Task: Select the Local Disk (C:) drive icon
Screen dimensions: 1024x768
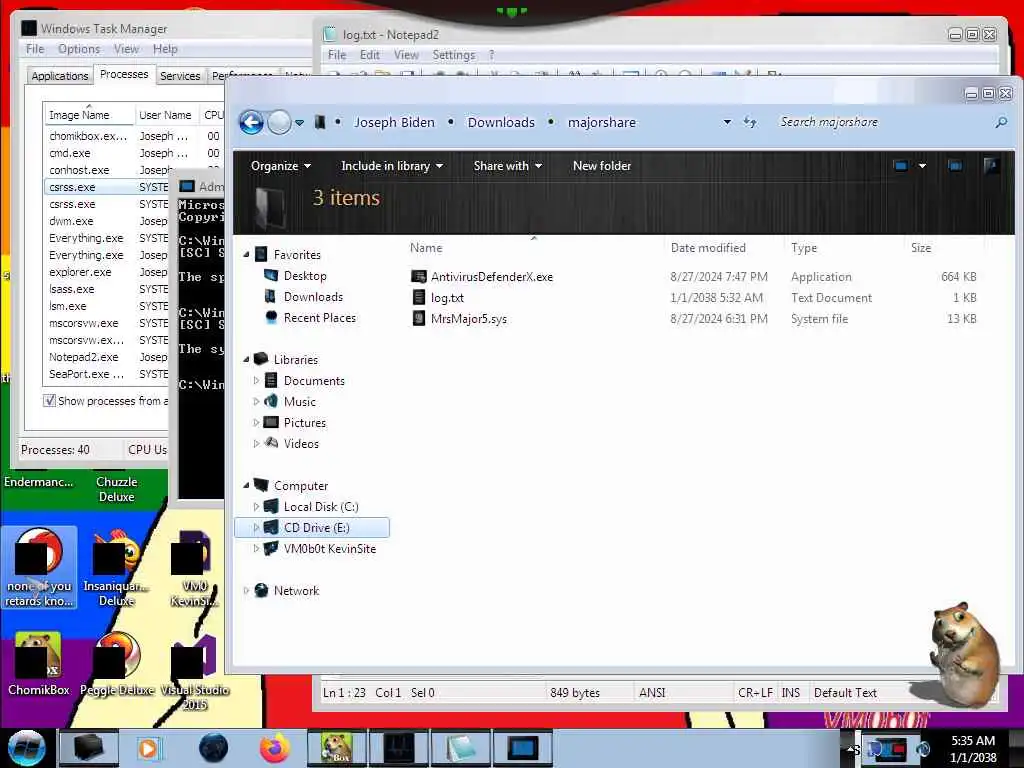Action: (x=271, y=506)
